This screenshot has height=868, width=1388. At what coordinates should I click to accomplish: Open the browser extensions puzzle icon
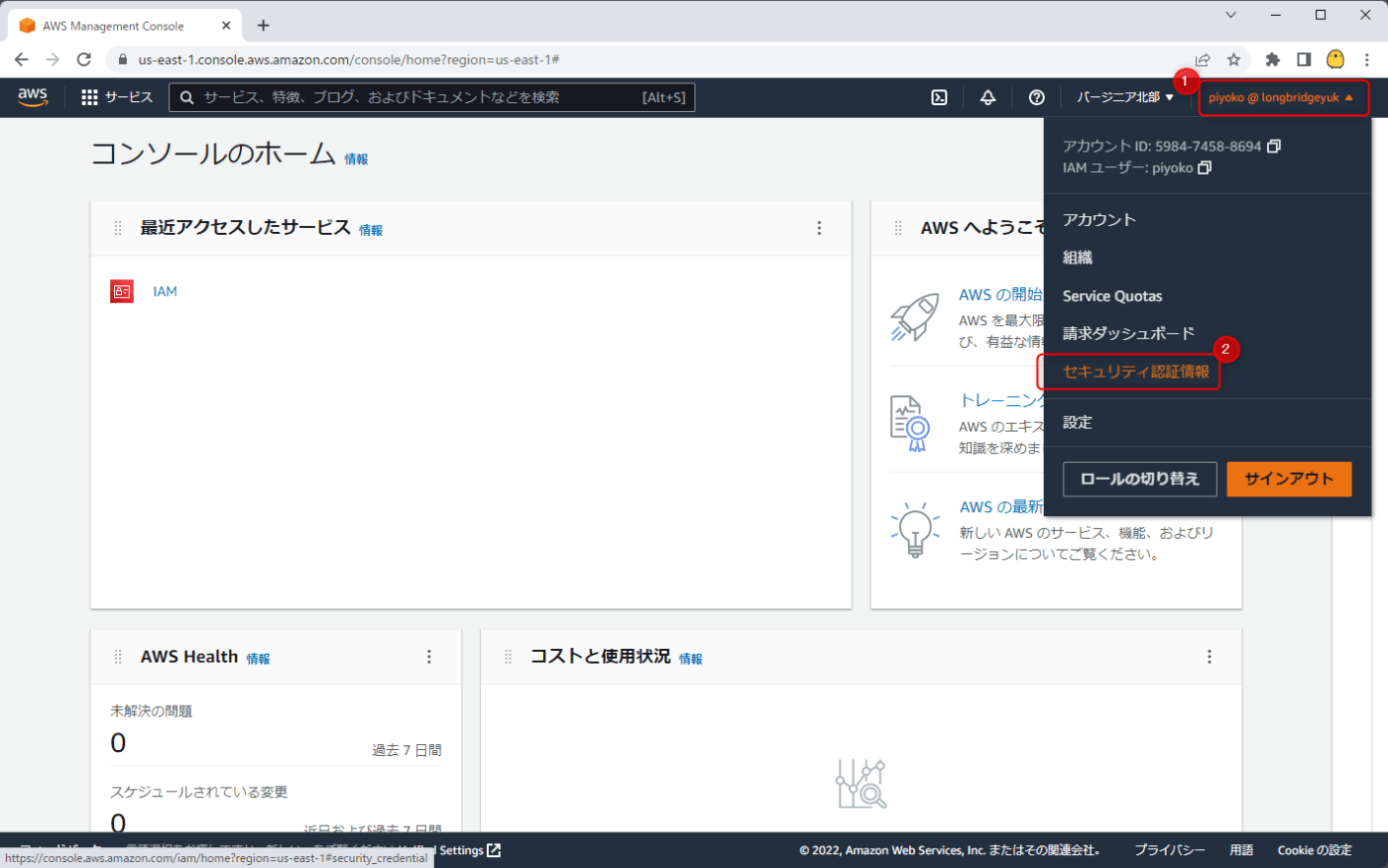pyautogui.click(x=1273, y=59)
